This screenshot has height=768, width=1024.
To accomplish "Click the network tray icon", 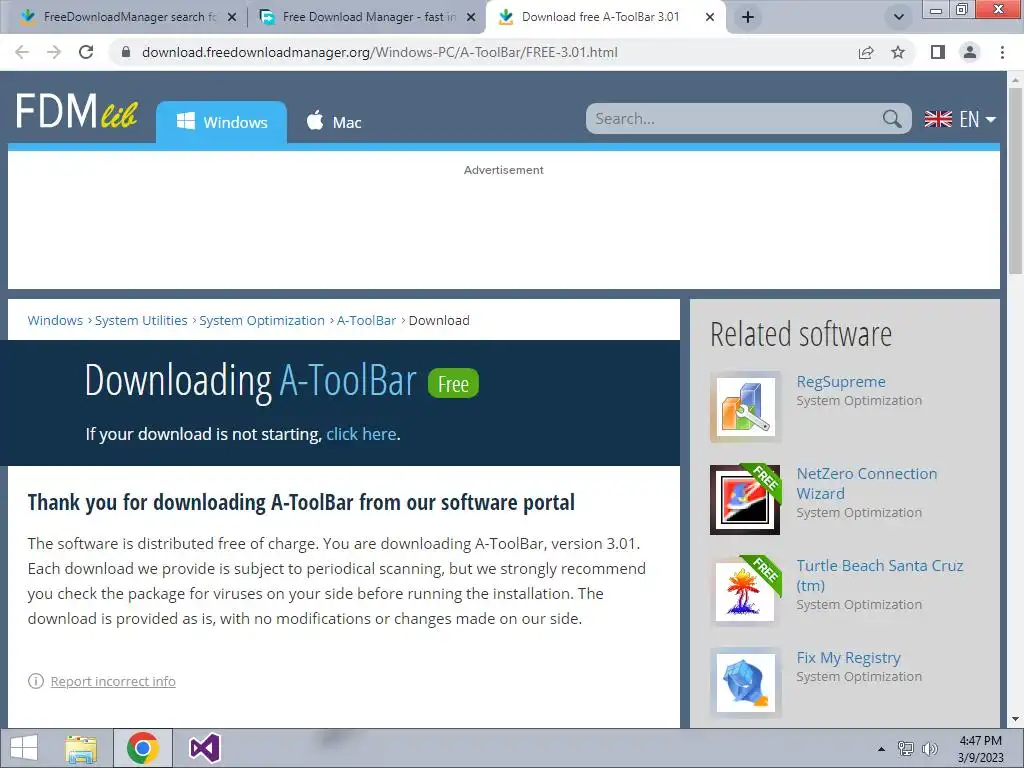I will [x=906, y=749].
